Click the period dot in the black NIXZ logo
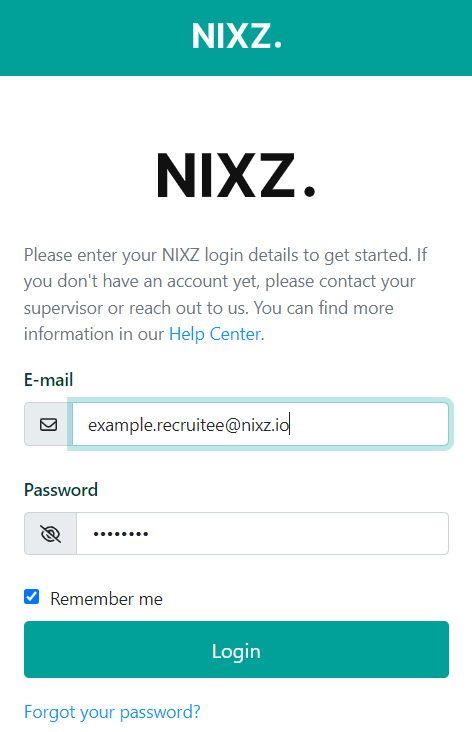 tap(310, 190)
